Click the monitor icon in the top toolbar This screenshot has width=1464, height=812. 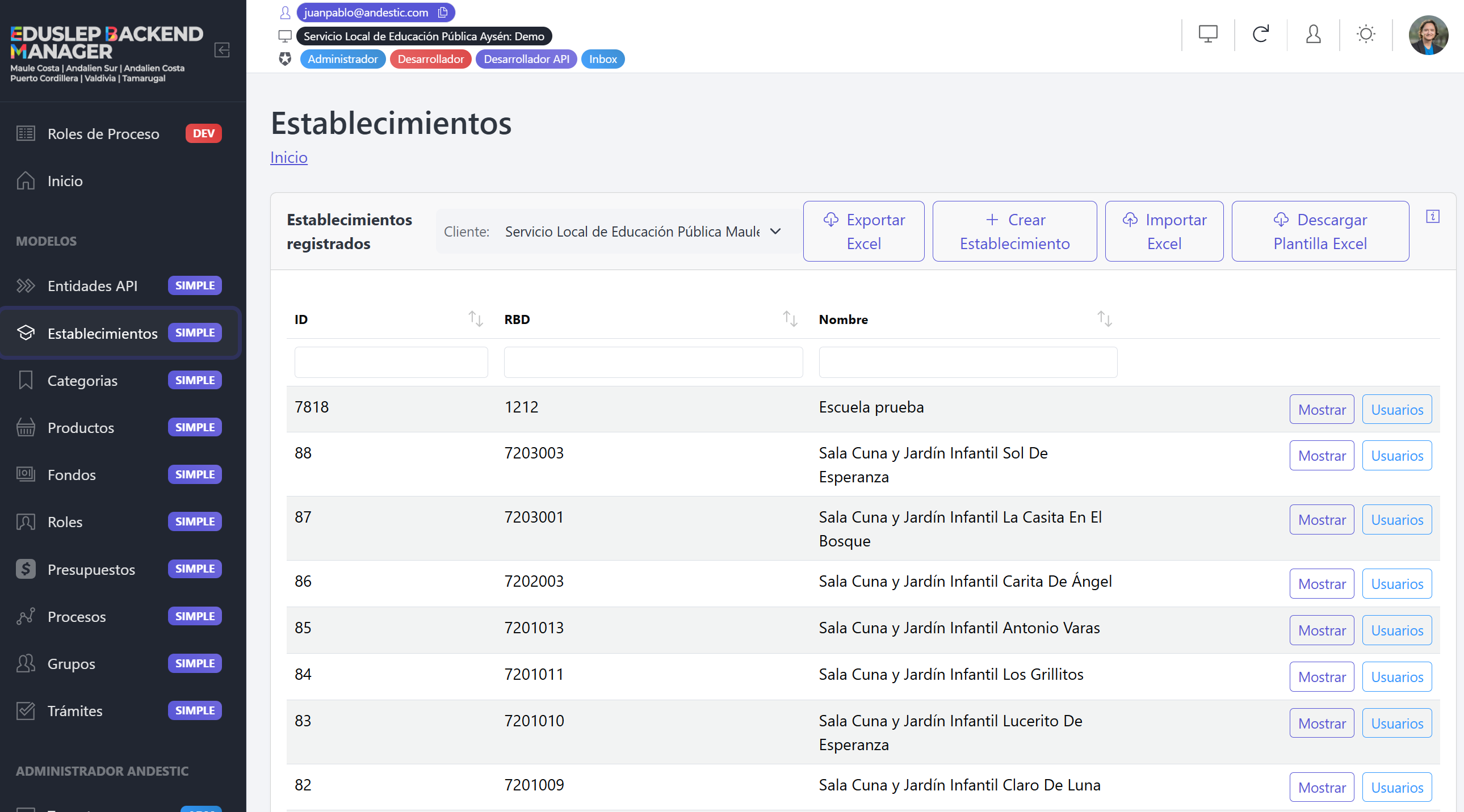pyautogui.click(x=1207, y=34)
